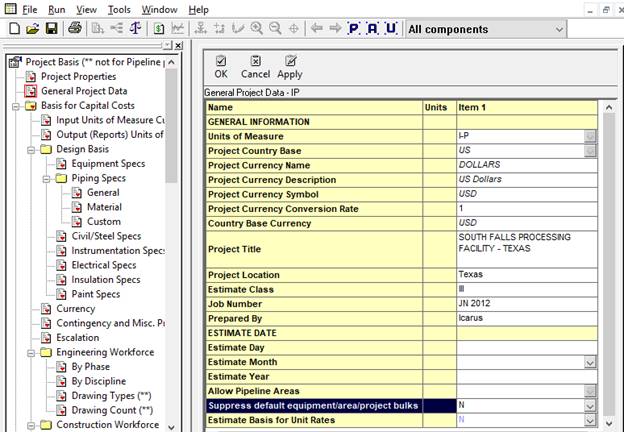
Task: Open Paint Specs tree item
Action: 96,294
